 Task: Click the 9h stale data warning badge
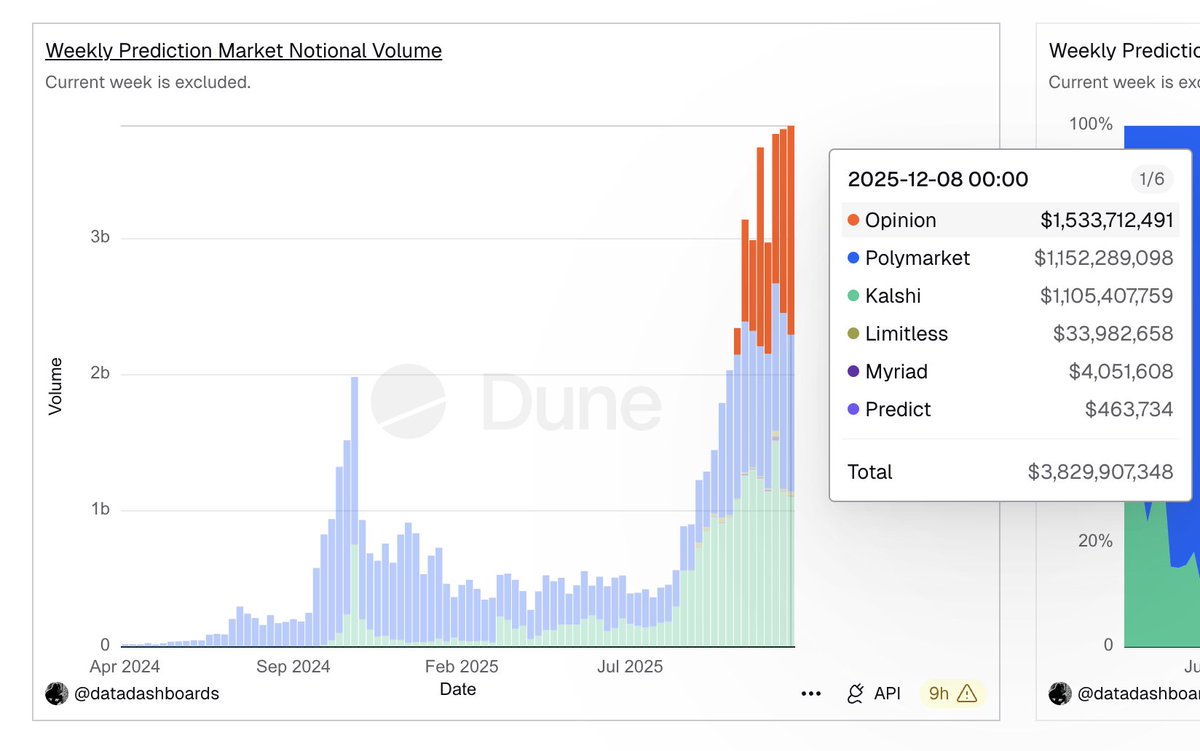(953, 693)
